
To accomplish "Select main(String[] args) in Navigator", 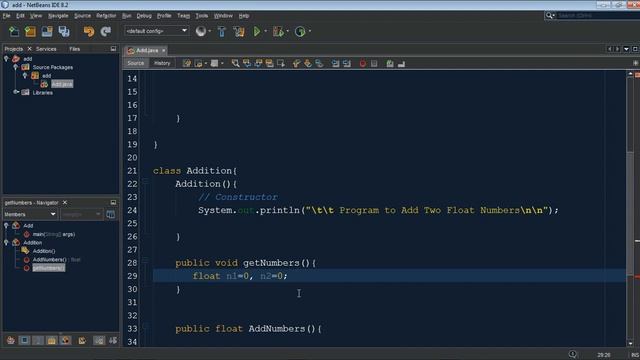I will (53, 234).
